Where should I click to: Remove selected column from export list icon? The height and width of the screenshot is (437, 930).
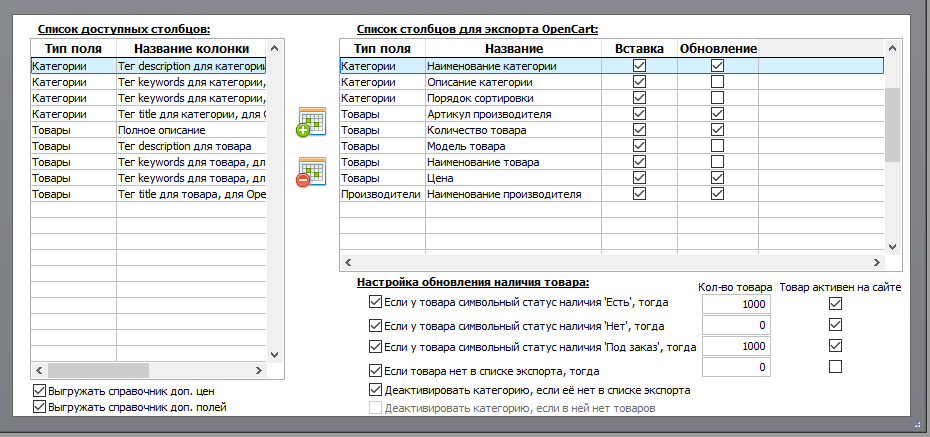(x=311, y=173)
